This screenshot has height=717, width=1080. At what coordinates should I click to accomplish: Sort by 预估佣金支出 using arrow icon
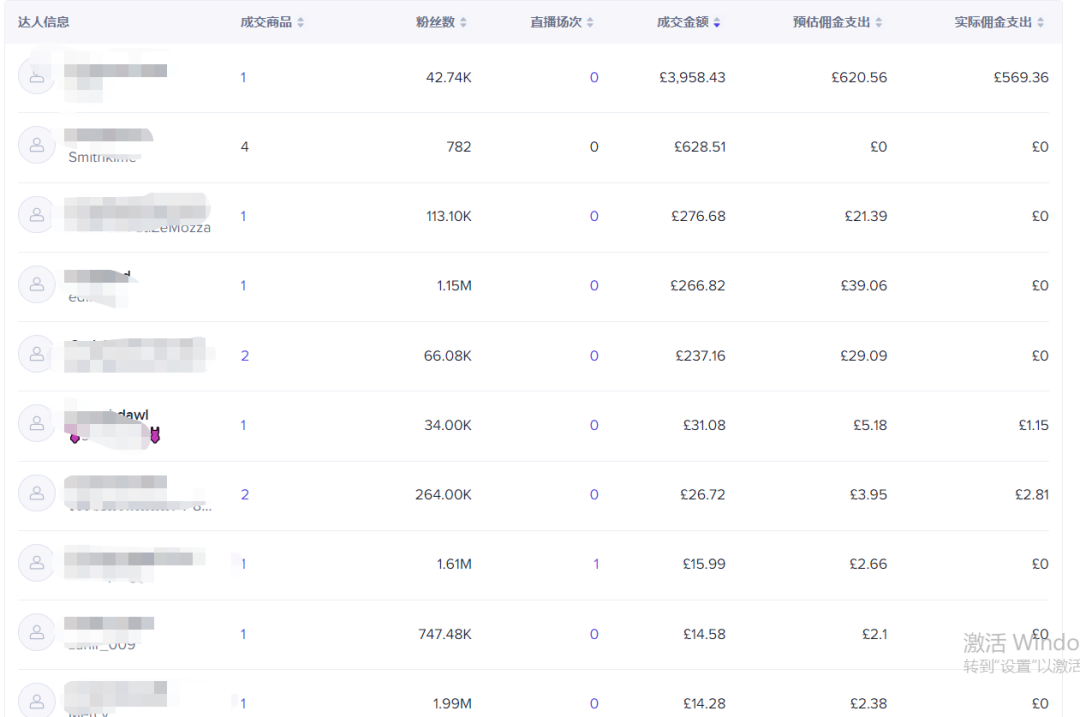(x=878, y=22)
